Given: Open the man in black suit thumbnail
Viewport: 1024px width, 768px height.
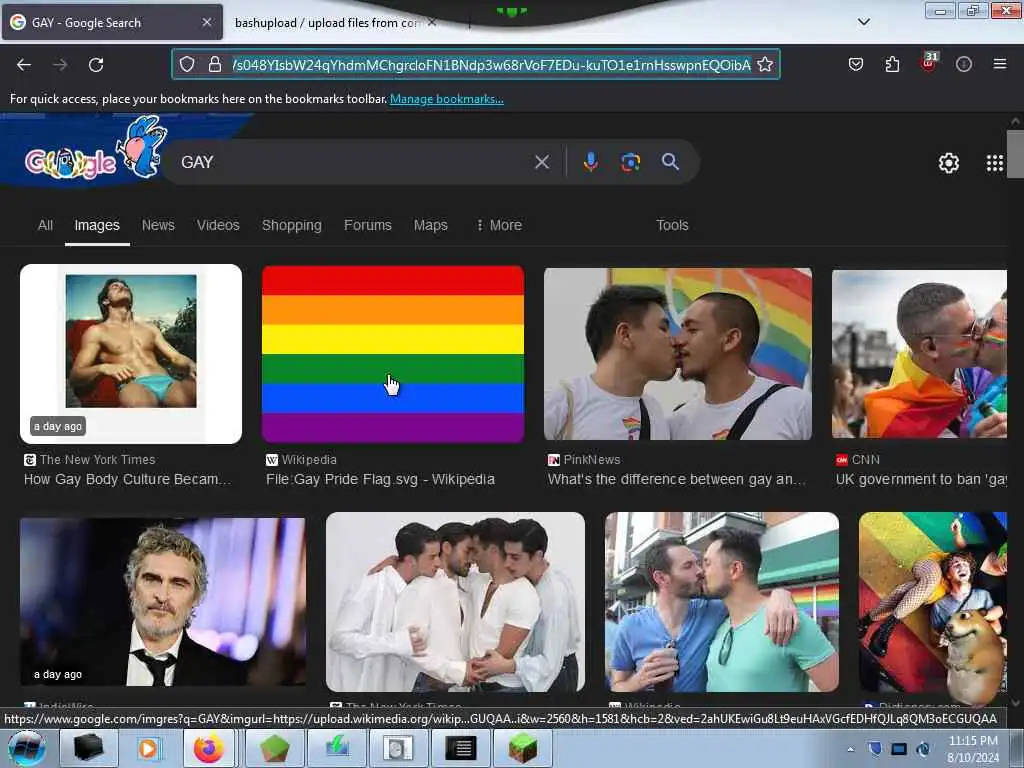Looking at the screenshot, I should pos(163,601).
